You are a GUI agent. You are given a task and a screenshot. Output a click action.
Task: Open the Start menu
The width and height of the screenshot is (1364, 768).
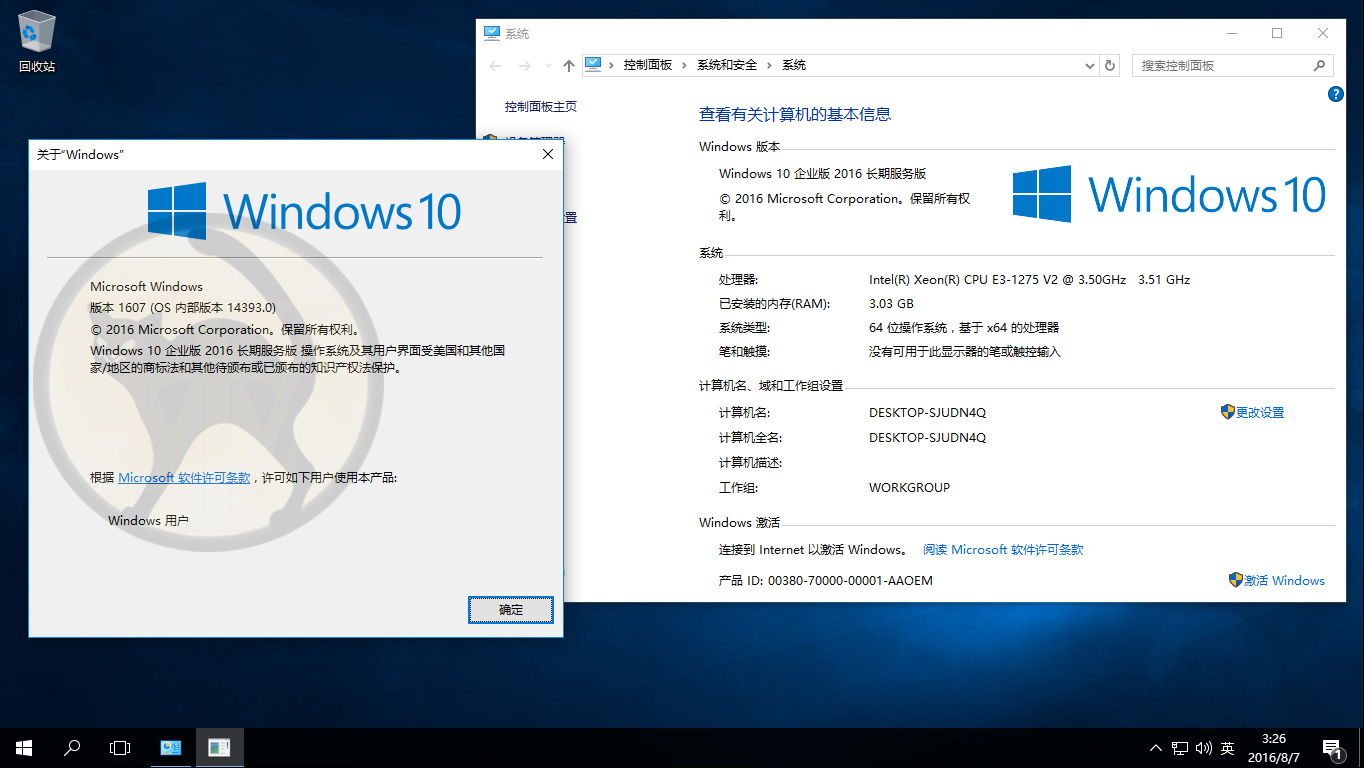[x=24, y=747]
